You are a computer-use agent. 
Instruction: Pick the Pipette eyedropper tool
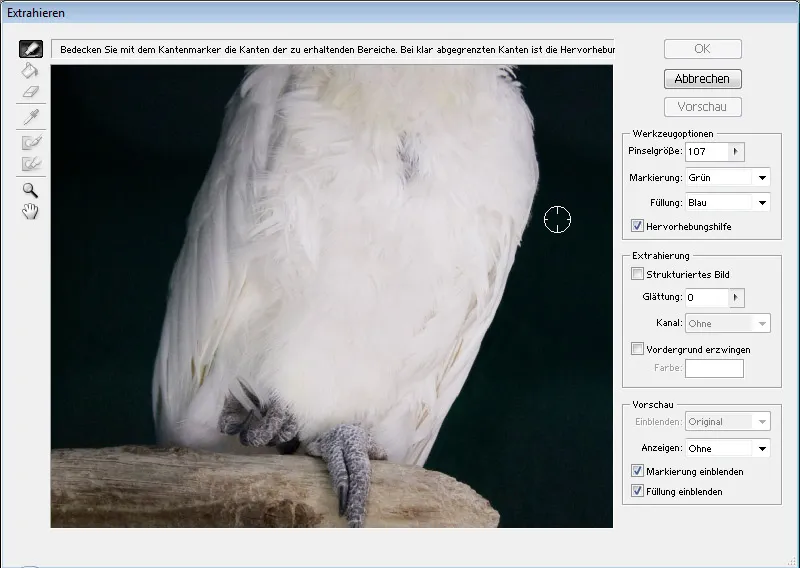(x=31, y=118)
